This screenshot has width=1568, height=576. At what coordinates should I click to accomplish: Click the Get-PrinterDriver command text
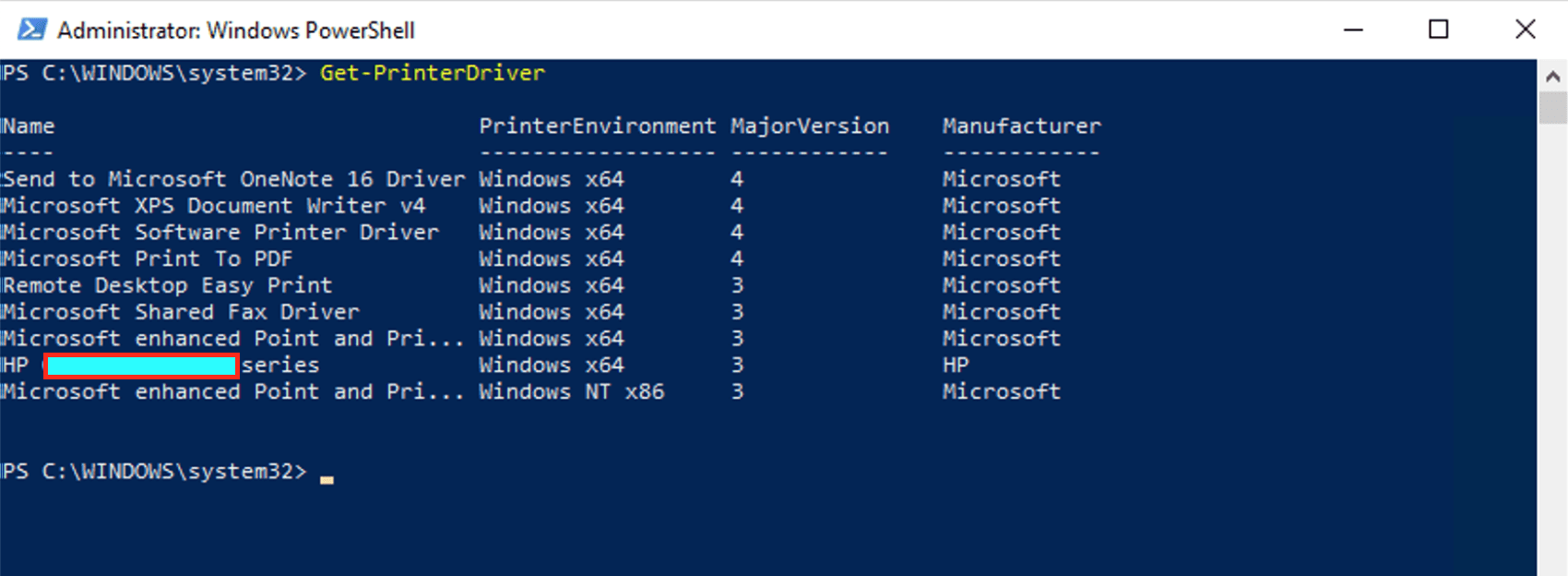(x=432, y=73)
